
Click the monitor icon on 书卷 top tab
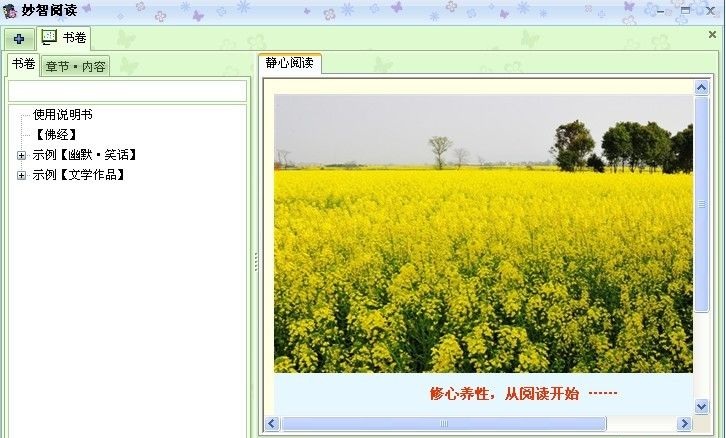click(x=49, y=37)
